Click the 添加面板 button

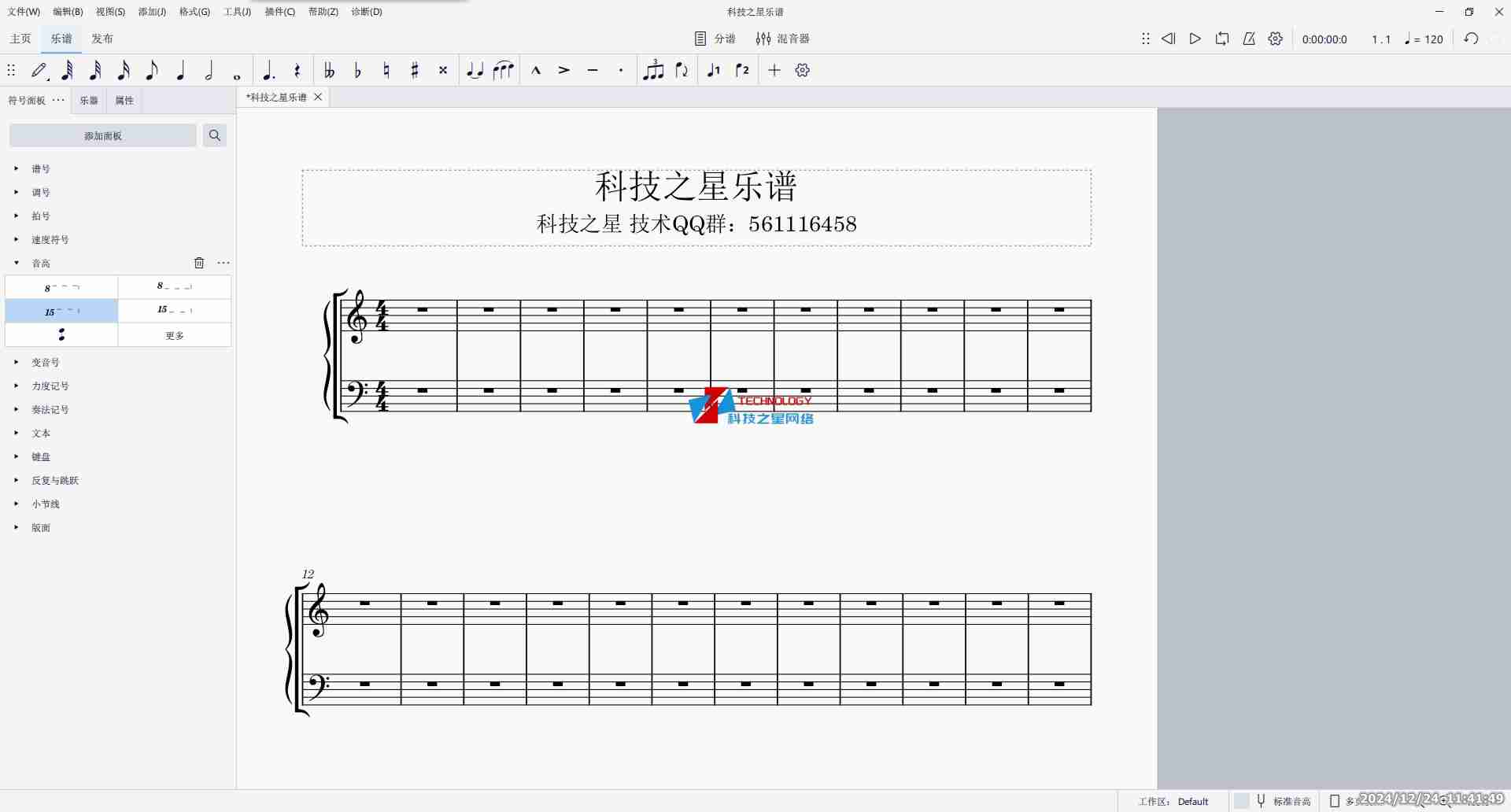(102, 135)
